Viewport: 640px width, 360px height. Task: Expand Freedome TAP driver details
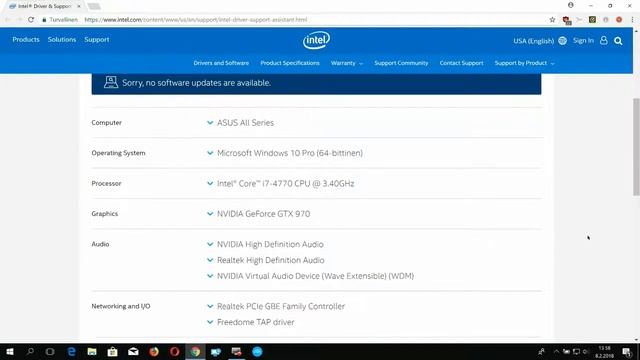[x=210, y=322]
